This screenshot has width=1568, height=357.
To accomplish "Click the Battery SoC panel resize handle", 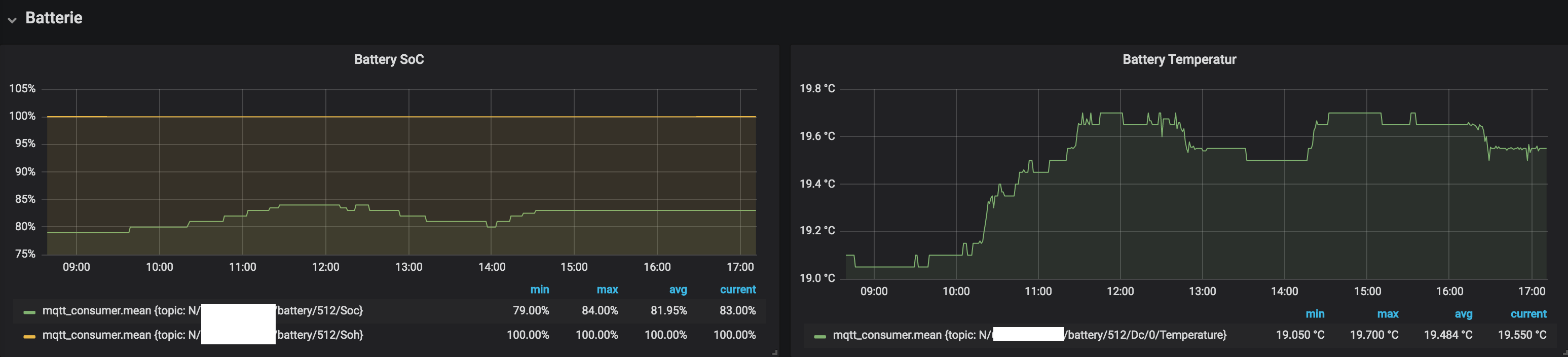I will pyautogui.click(x=775, y=353).
